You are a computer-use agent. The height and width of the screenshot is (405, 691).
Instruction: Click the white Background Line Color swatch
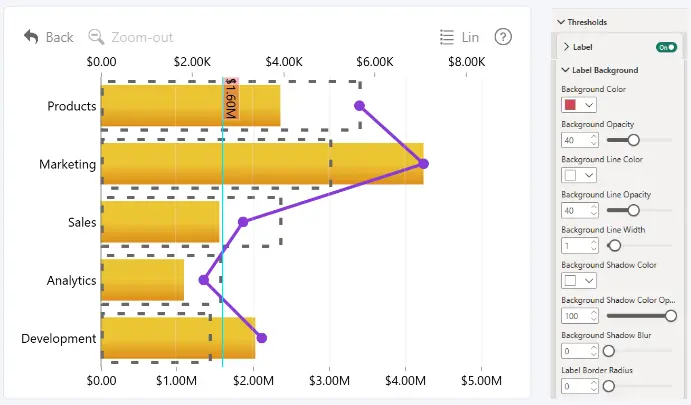(570, 175)
